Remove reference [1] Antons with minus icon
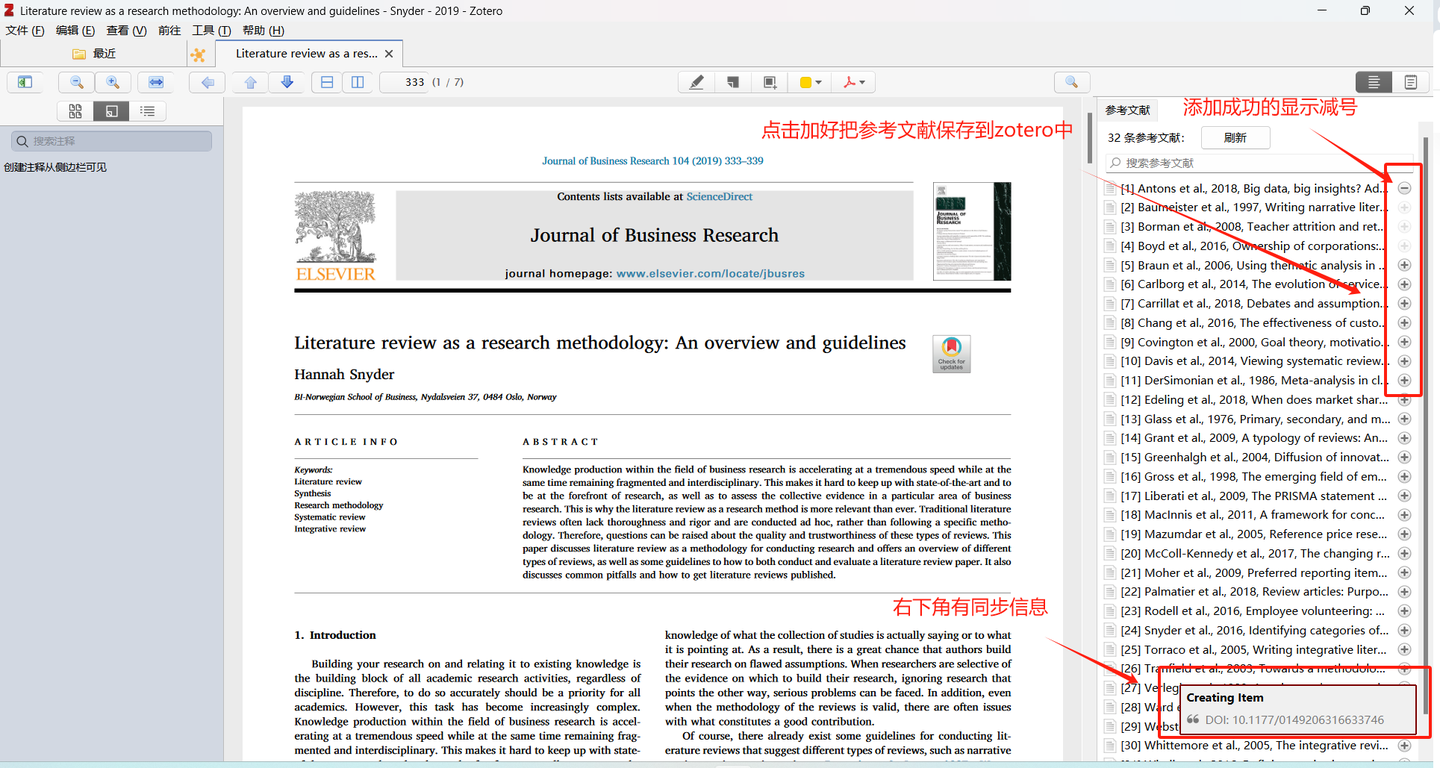The width and height of the screenshot is (1440, 768). click(x=1404, y=188)
